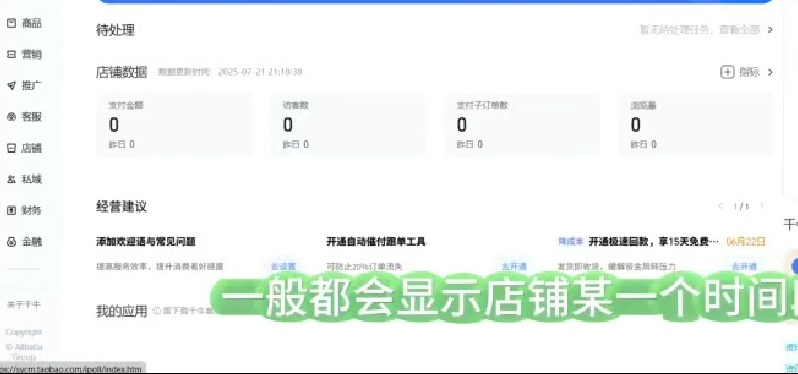Select the 支付金额 data card
This screenshot has height=374, width=798.
(175, 125)
